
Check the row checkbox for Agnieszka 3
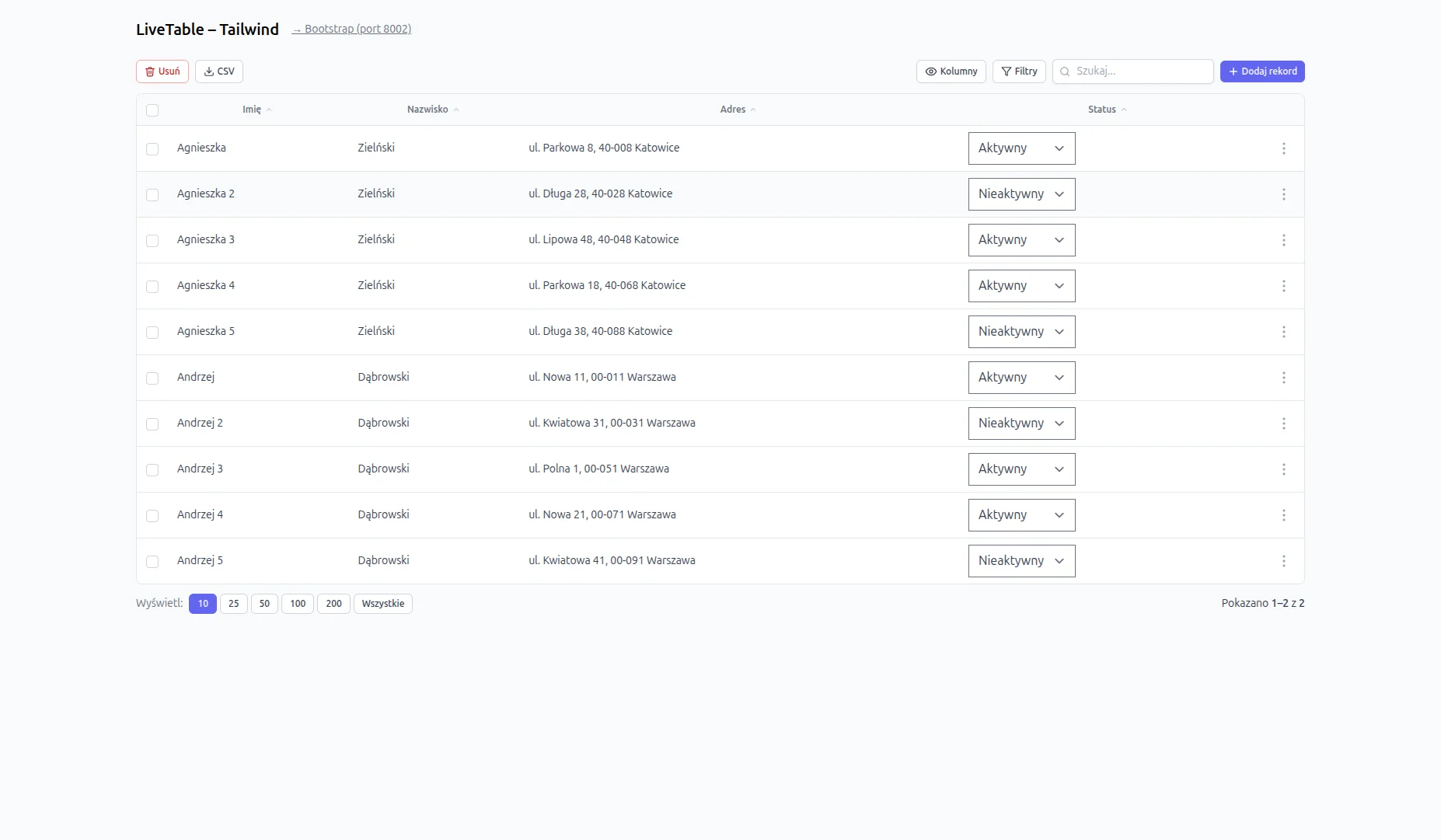click(152, 240)
